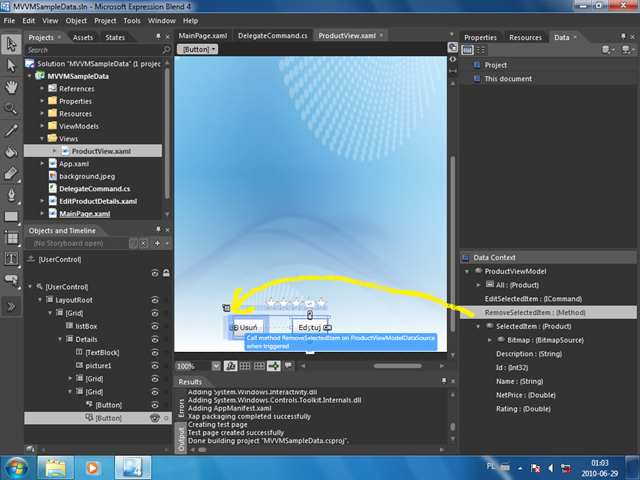The image size is (640, 480).
Task: Toggle snapping to gridlines icon
Action: 259,366
